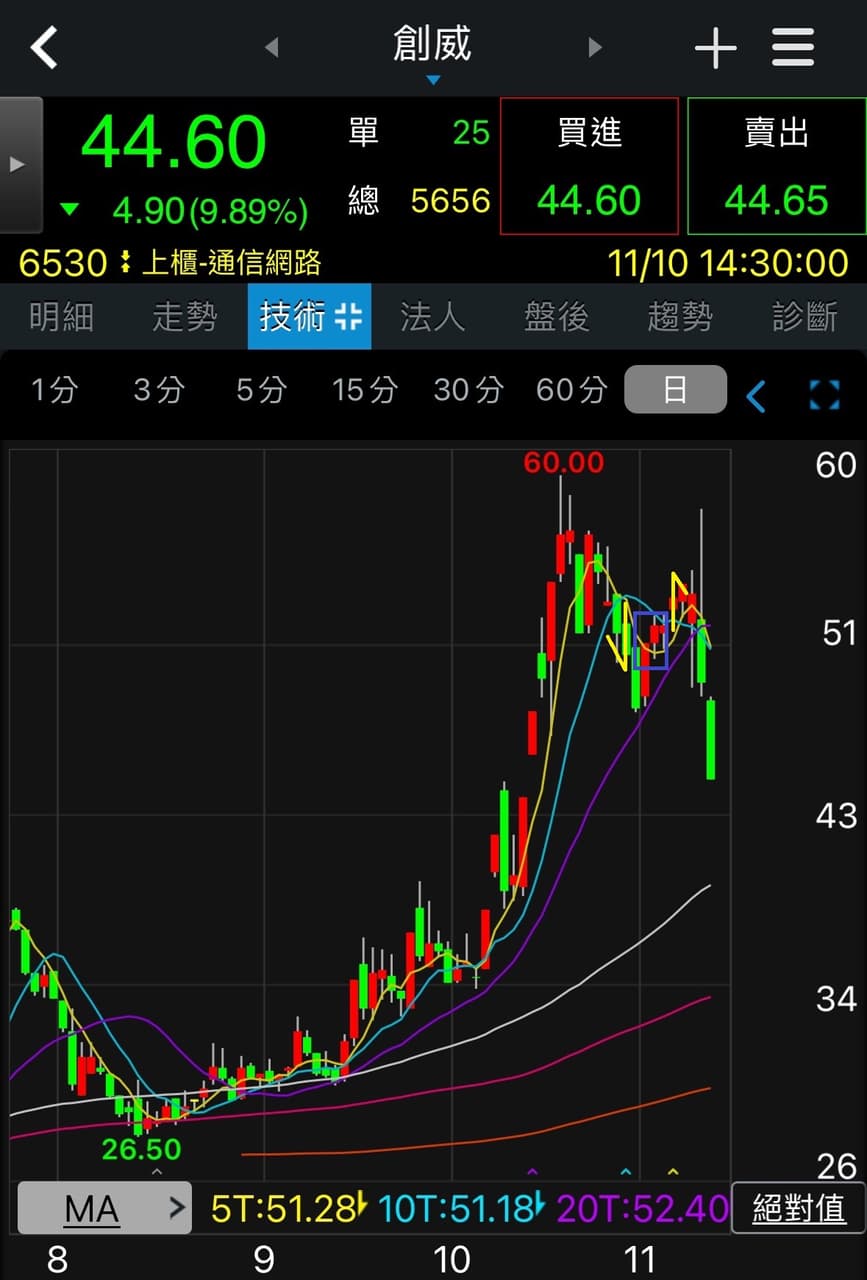Add stock with the plus icon
This screenshot has width=867, height=1280.
coord(715,48)
